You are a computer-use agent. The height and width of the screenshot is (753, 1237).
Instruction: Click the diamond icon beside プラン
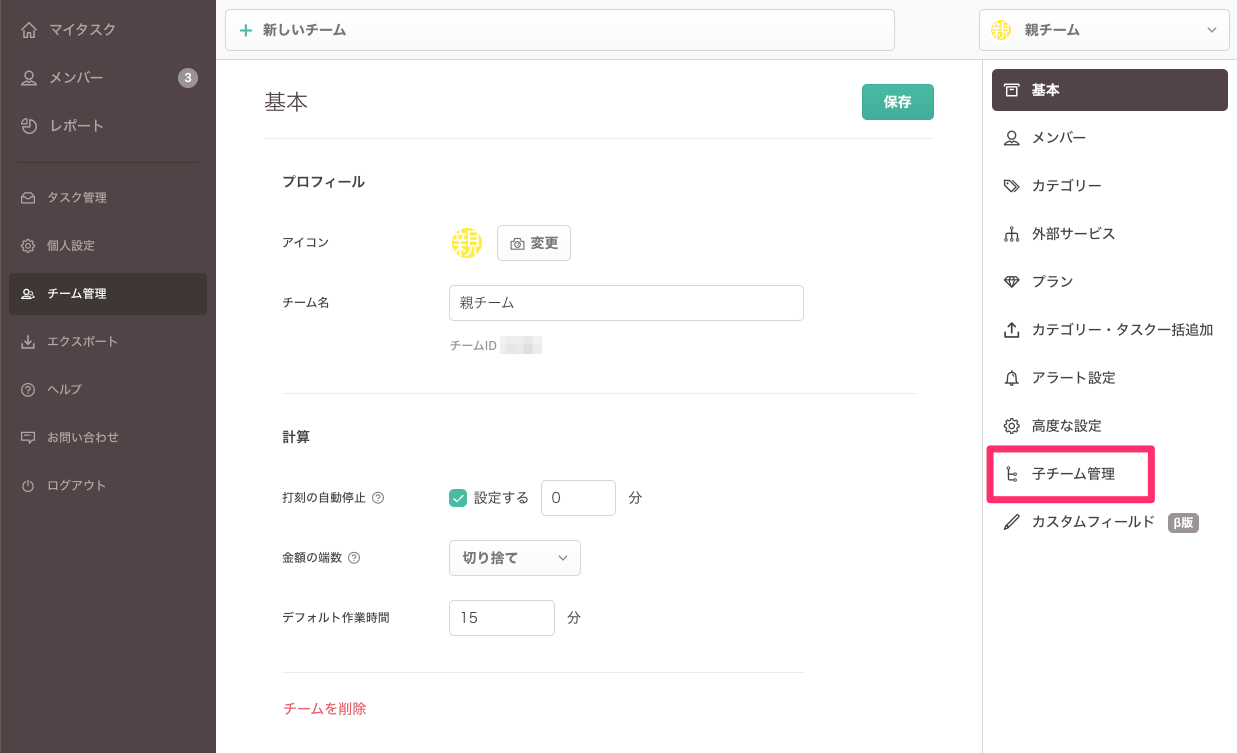coord(1011,282)
